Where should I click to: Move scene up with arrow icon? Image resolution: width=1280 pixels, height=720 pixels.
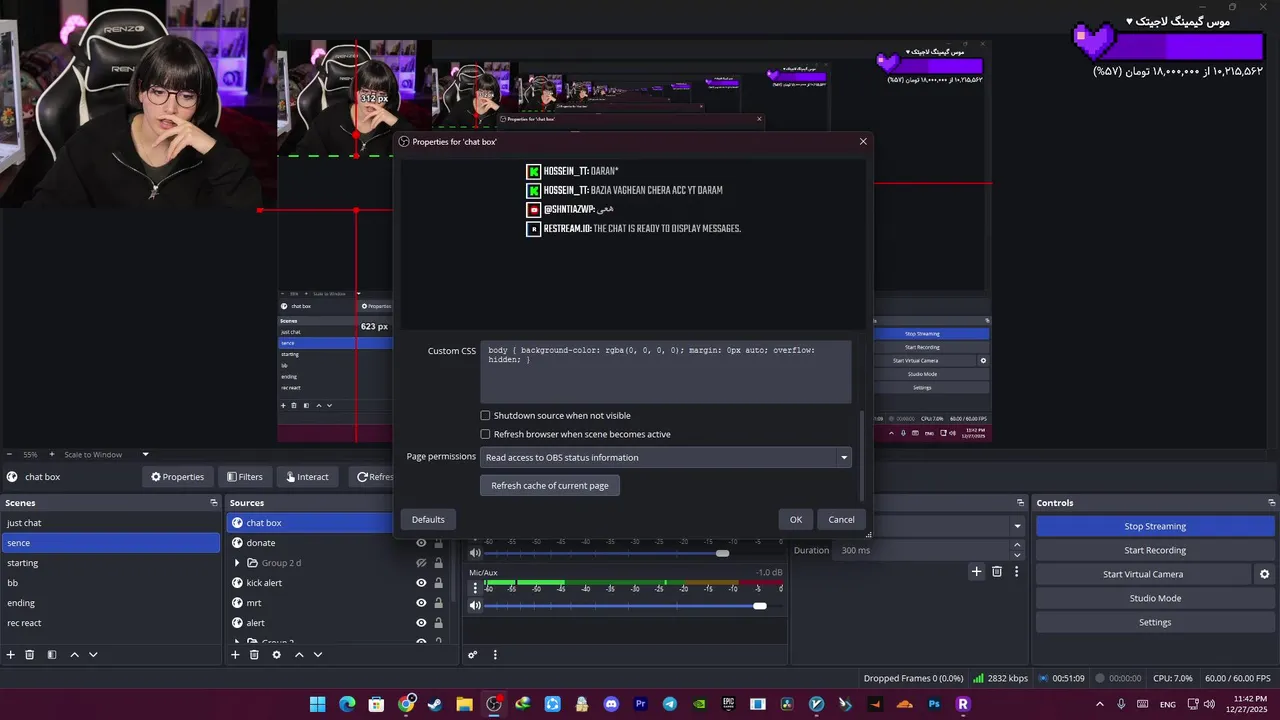[74, 655]
